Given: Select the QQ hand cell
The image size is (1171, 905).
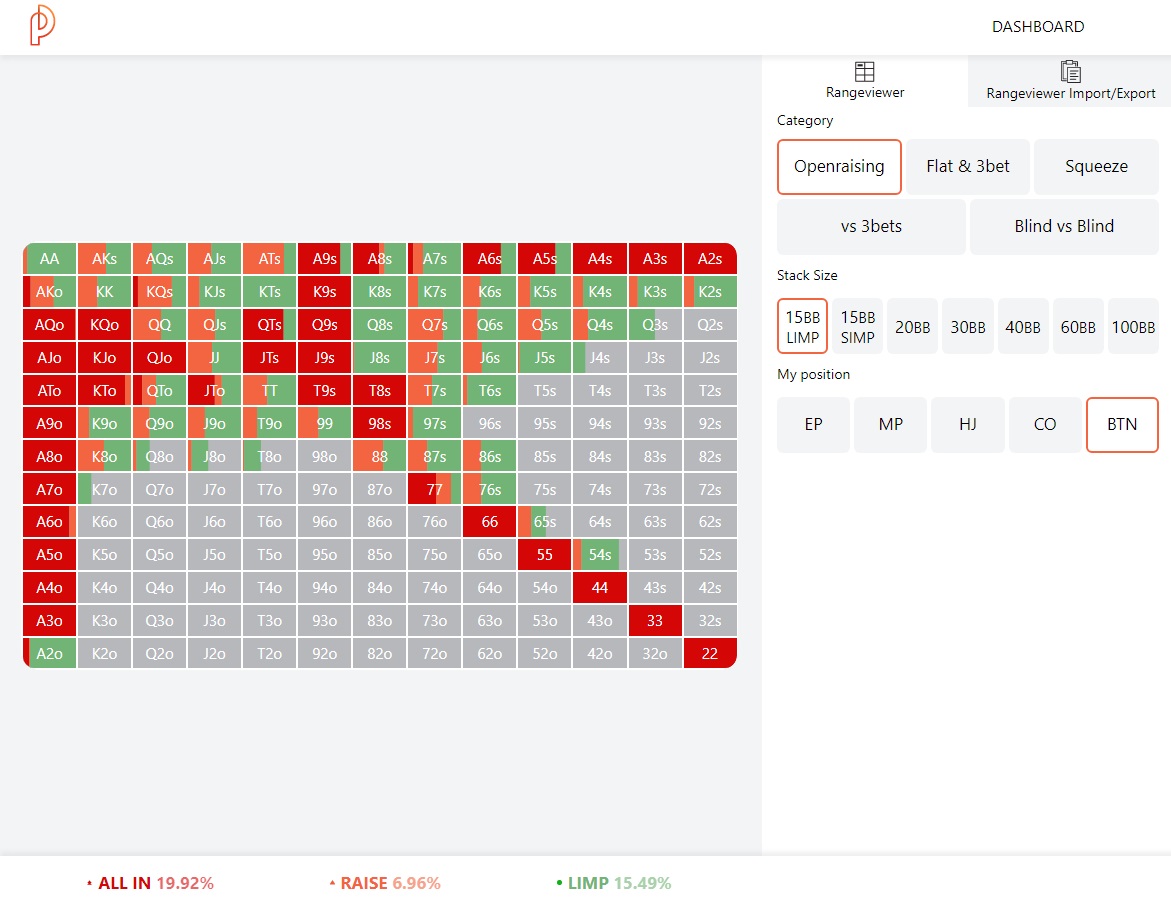Looking at the screenshot, I should click(159, 325).
